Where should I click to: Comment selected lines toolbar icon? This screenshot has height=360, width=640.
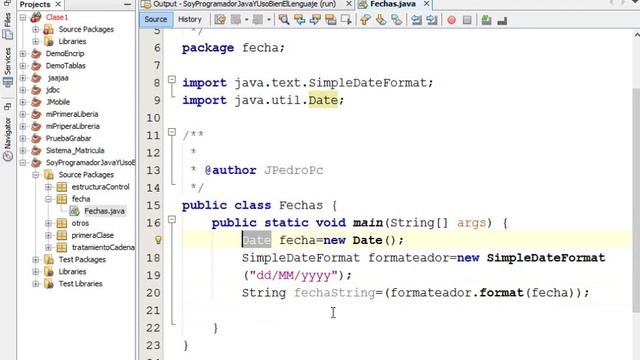click(x=487, y=20)
